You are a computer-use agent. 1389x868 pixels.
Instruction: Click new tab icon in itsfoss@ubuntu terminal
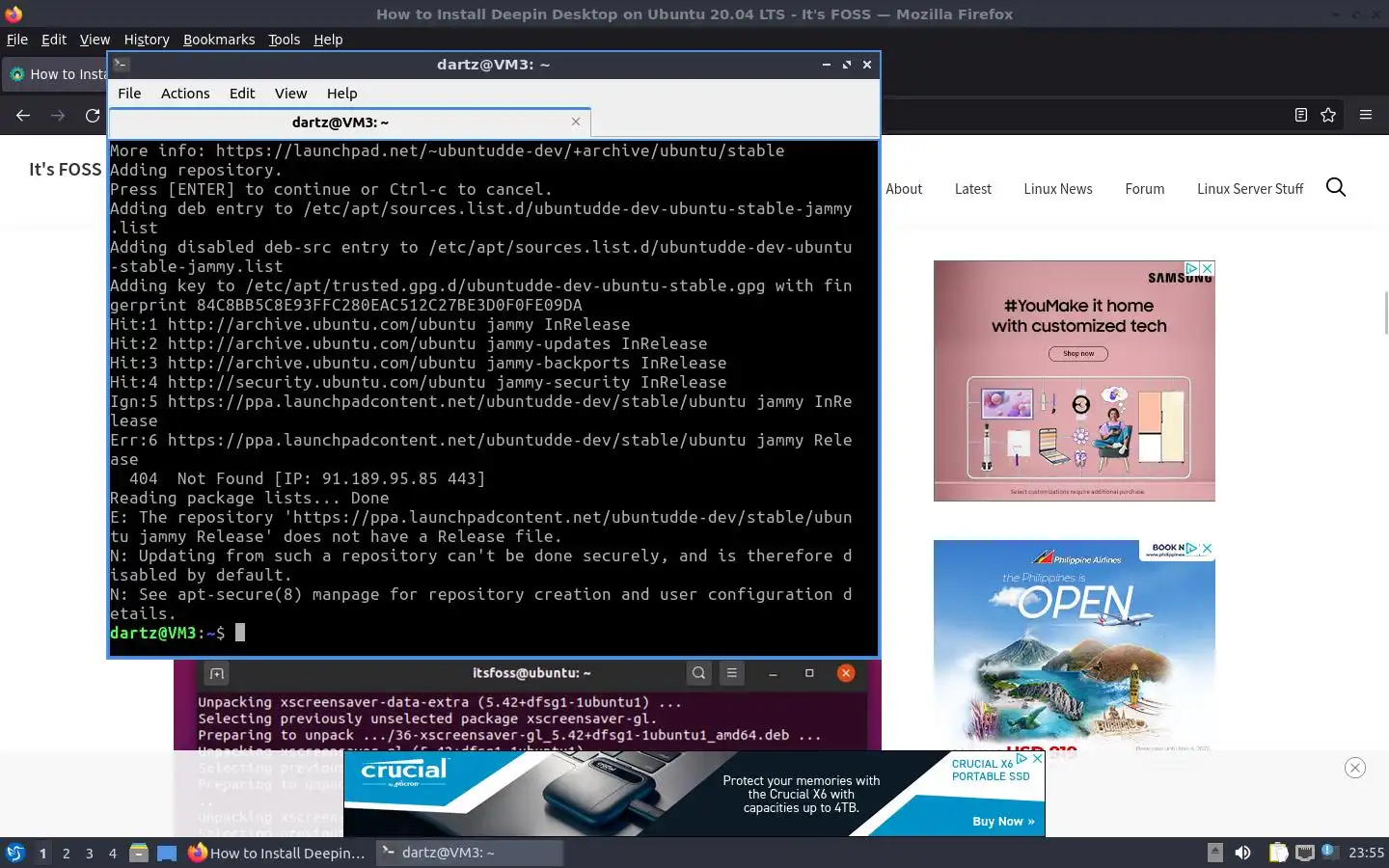point(216,673)
